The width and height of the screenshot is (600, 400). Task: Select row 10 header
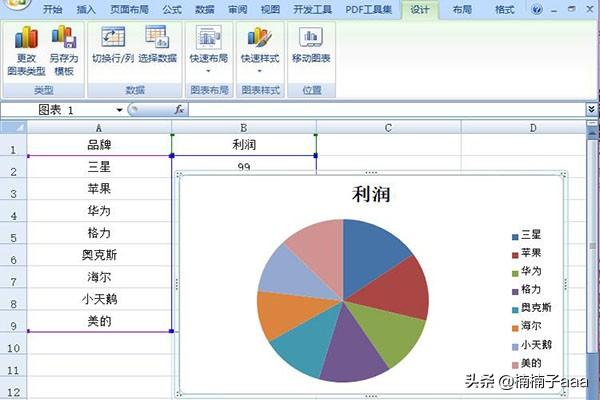13,343
